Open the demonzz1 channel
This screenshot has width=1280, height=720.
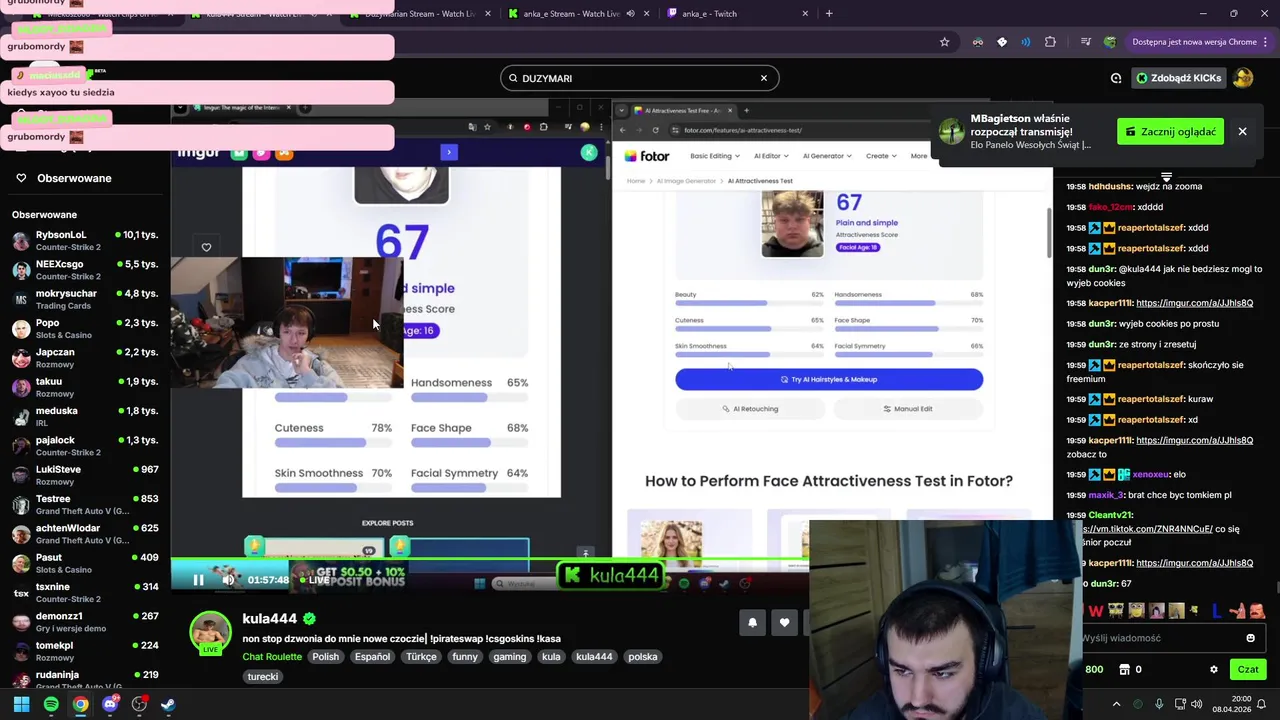click(85, 622)
